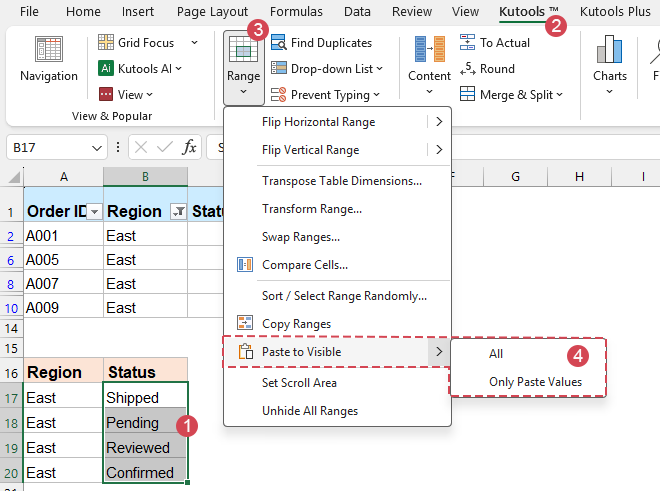Cancel the formula bar entry
Image resolution: width=660 pixels, height=491 pixels.
pos(141,147)
